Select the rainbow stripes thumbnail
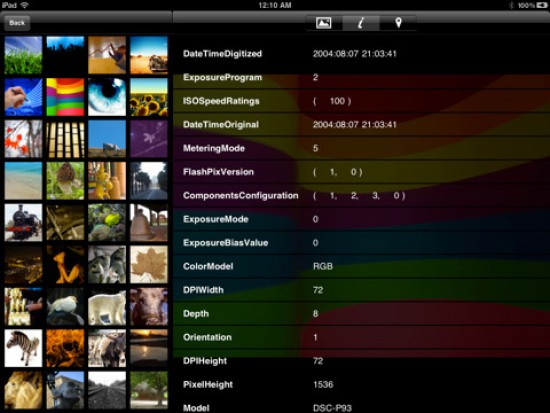The width and height of the screenshot is (550, 413). tap(65, 97)
